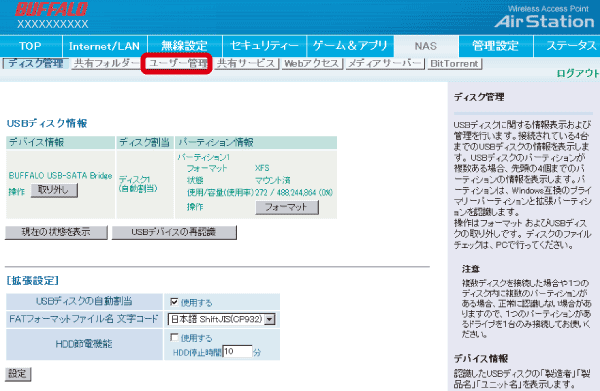Toggle USBディスクの自動割当 使用する checkbox
The height and width of the screenshot is (391, 600).
[174, 302]
